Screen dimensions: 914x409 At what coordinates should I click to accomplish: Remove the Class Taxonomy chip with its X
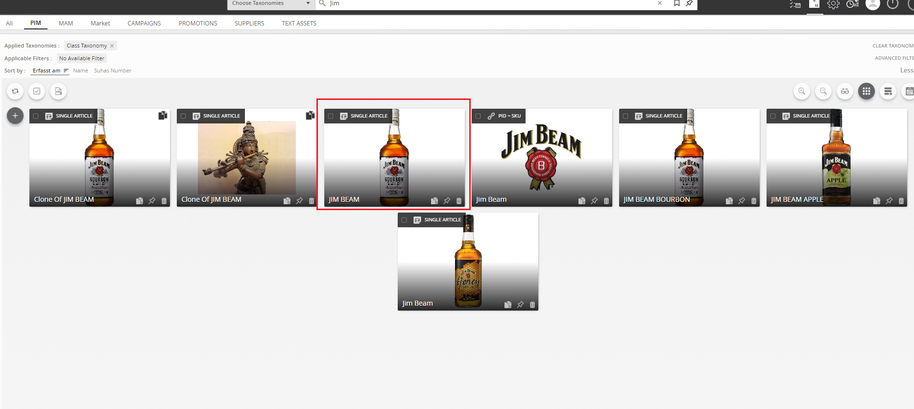click(x=112, y=45)
